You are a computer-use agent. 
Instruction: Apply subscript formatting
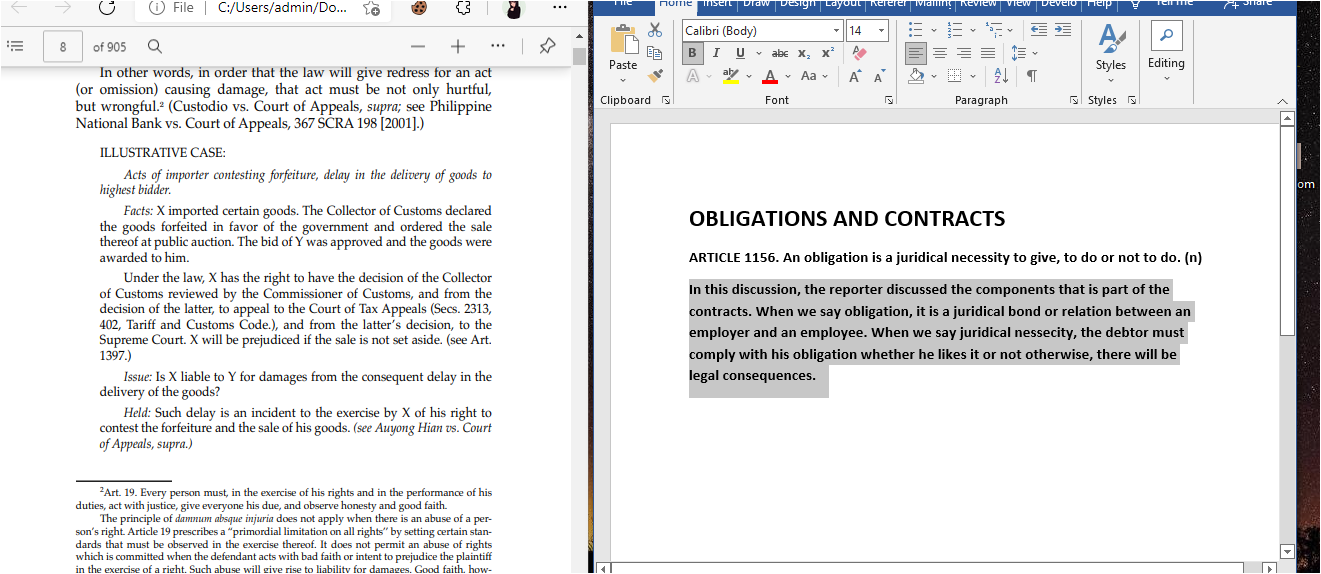(804, 53)
